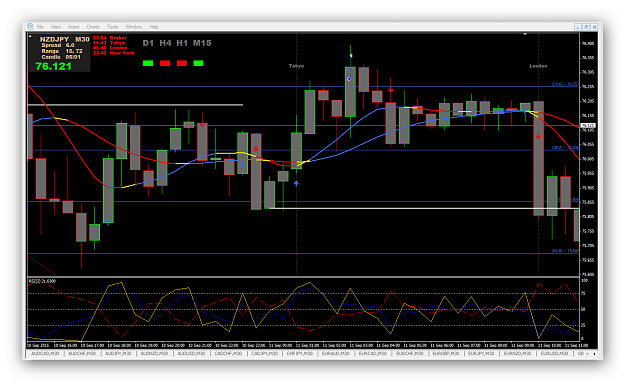625x382 pixels.
Task: Switch to the AUDNZD,M30 chart tab
Action: pos(154,353)
